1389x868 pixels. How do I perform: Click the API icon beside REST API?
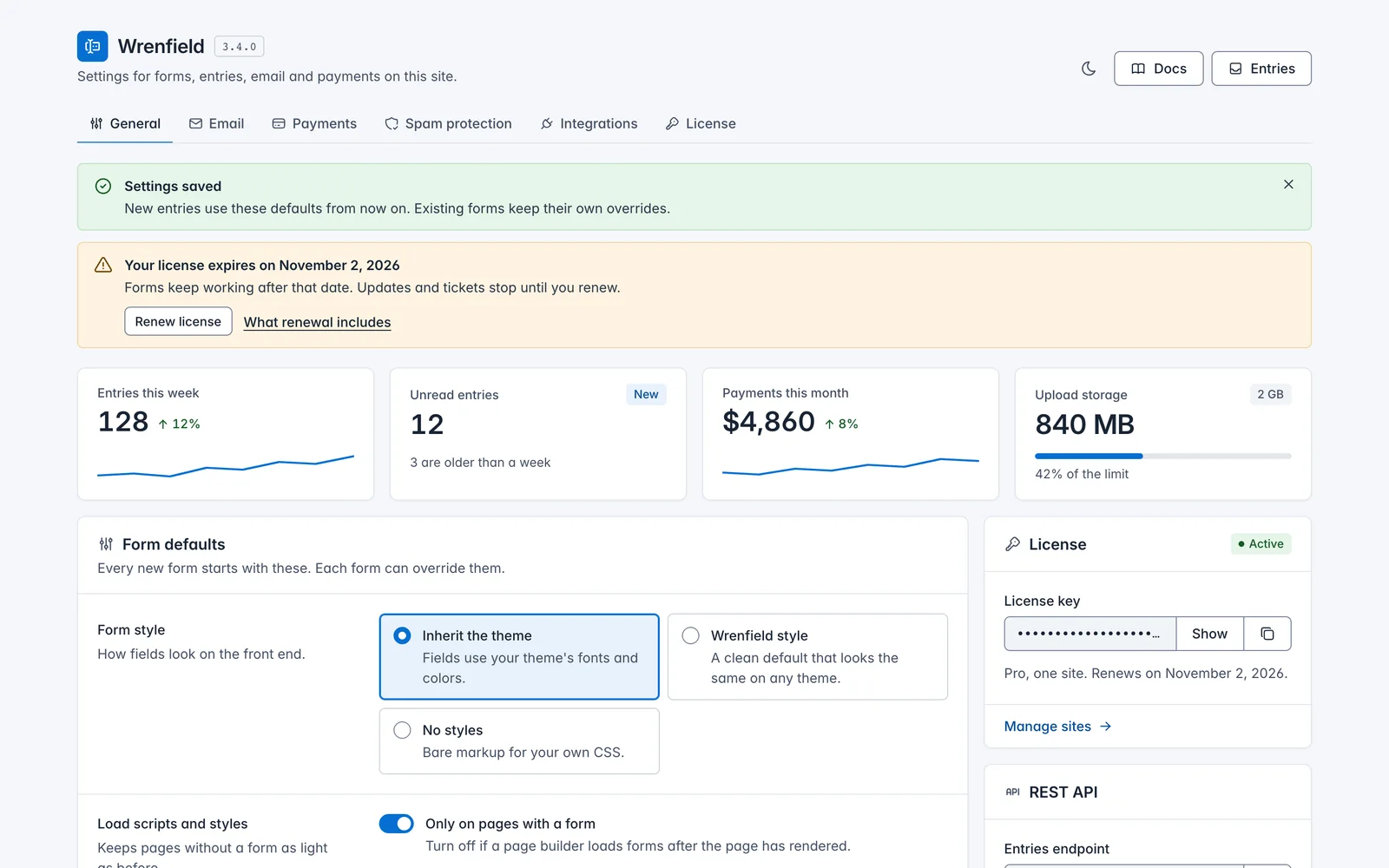pos(1012,792)
